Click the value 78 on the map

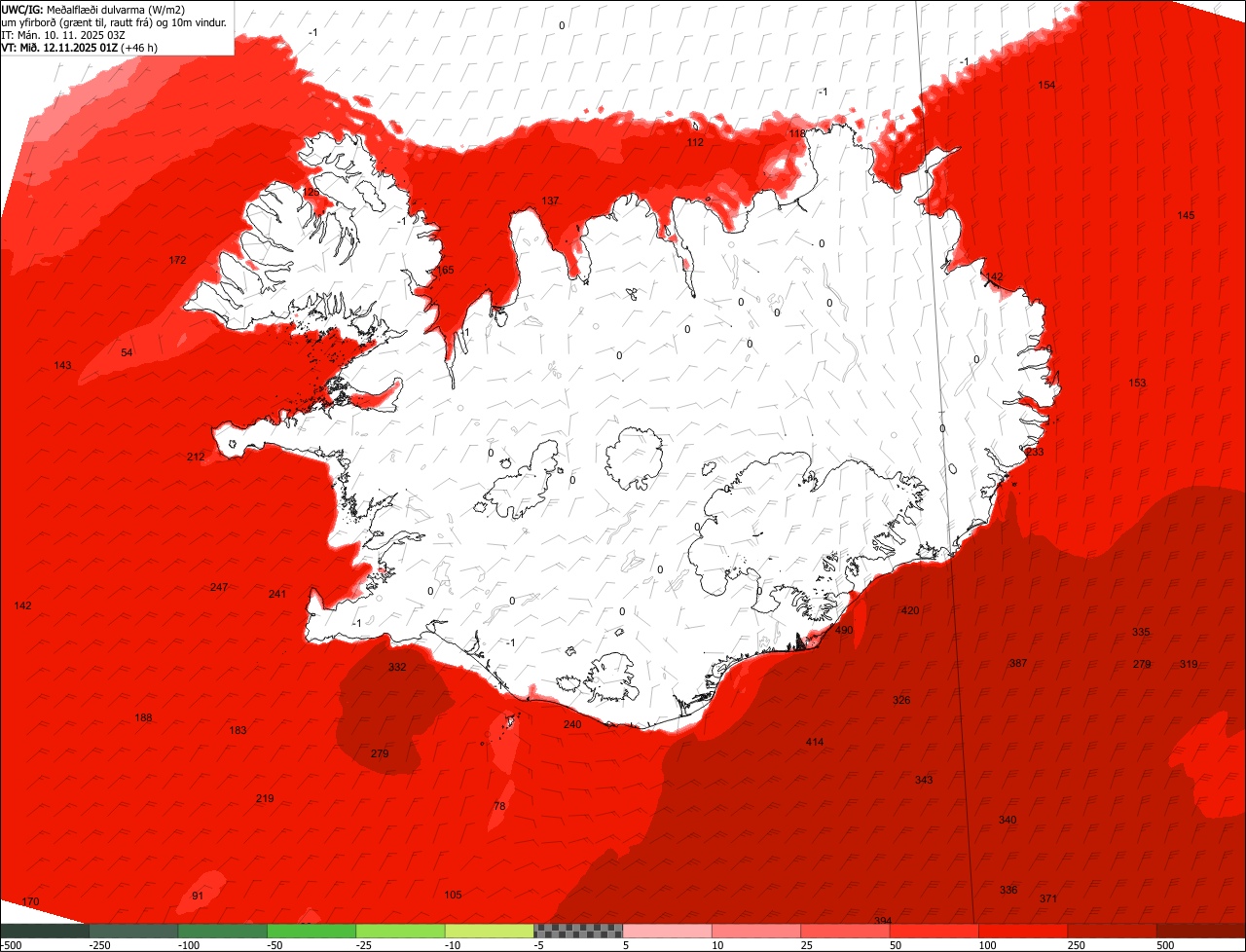pos(499,806)
